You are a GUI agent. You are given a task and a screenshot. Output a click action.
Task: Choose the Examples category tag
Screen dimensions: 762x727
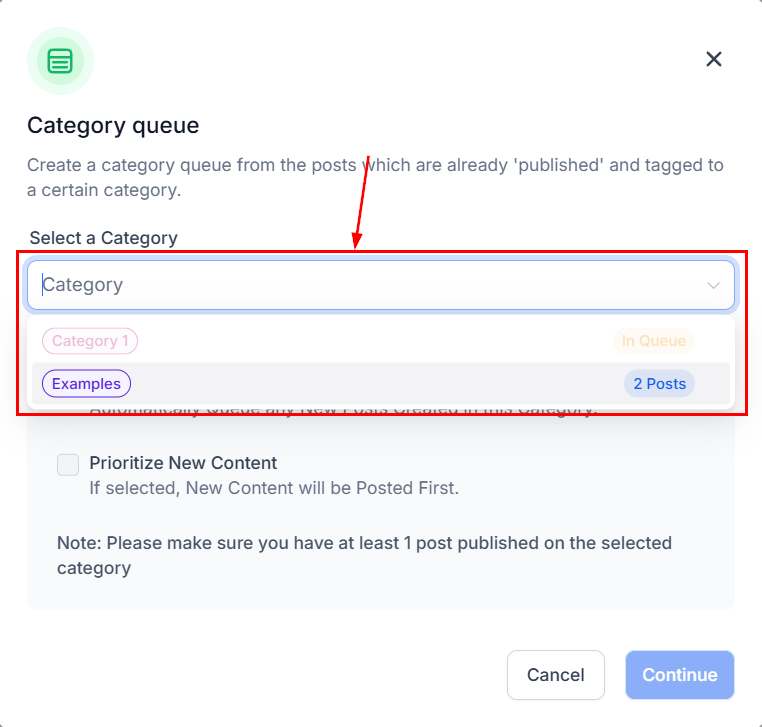(x=86, y=383)
